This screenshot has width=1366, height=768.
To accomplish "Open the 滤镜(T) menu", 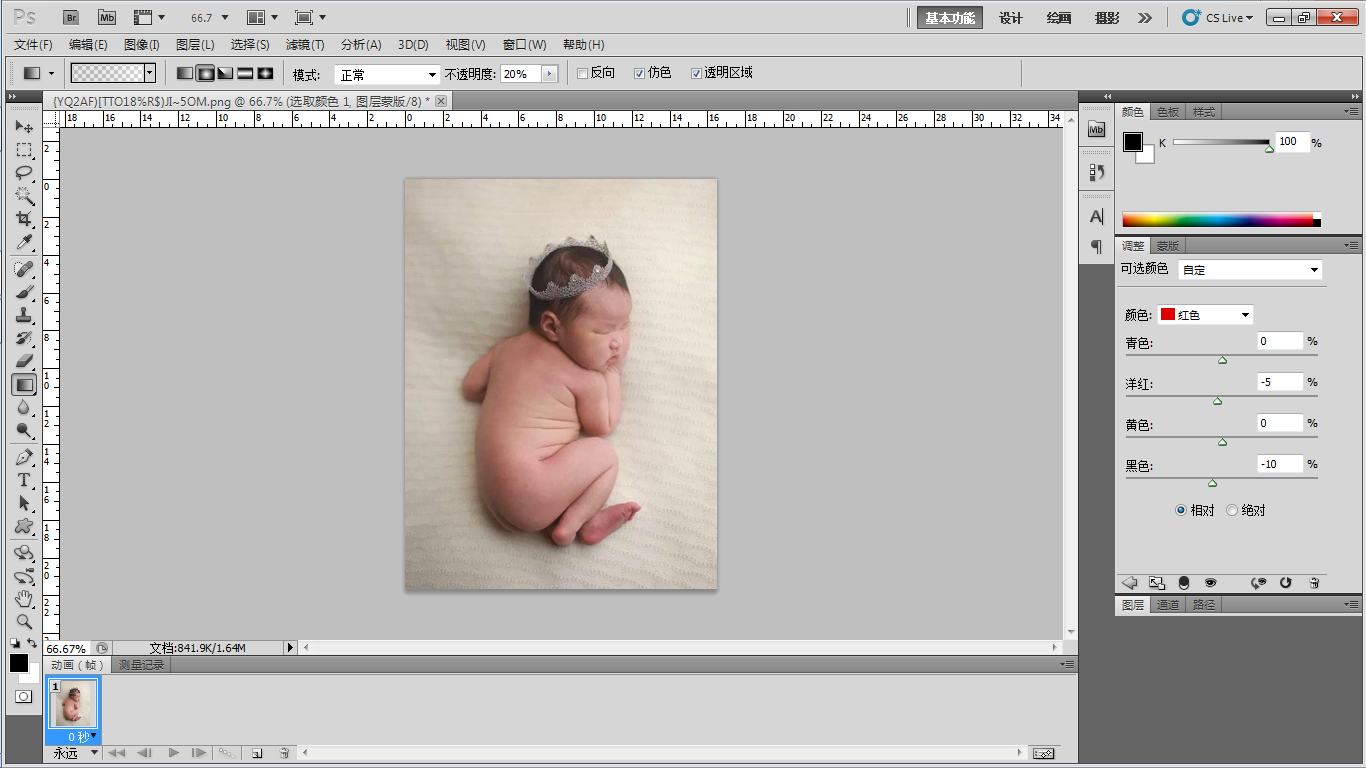I will pos(305,45).
